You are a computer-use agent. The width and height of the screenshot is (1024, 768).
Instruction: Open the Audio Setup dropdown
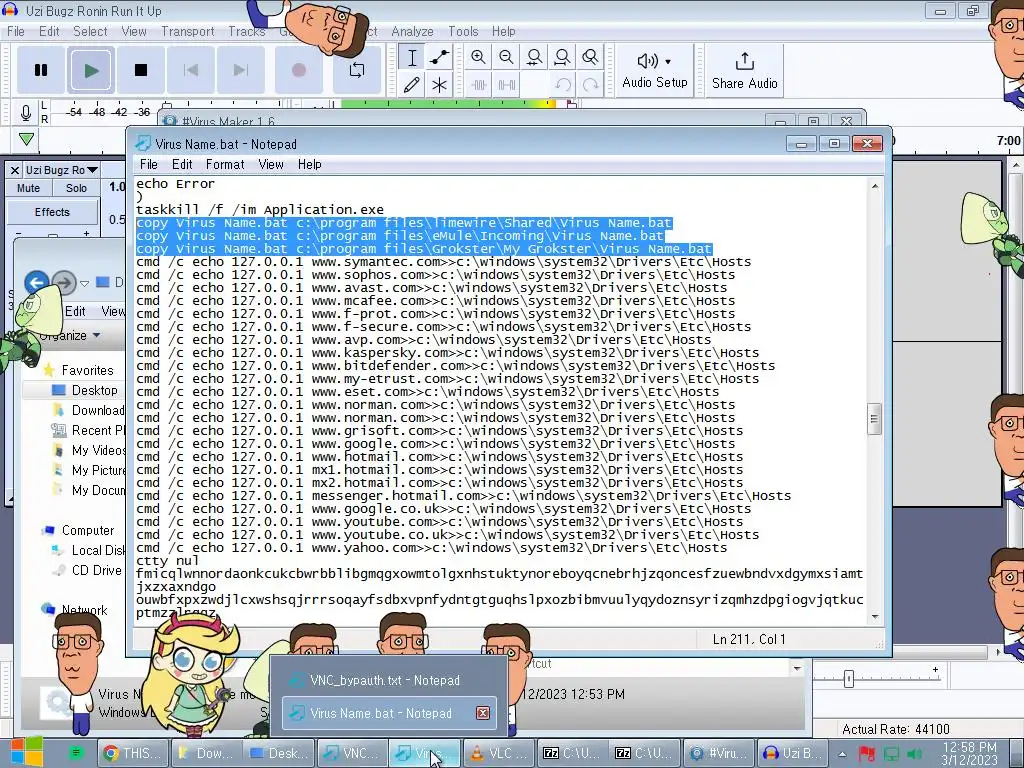[655, 71]
